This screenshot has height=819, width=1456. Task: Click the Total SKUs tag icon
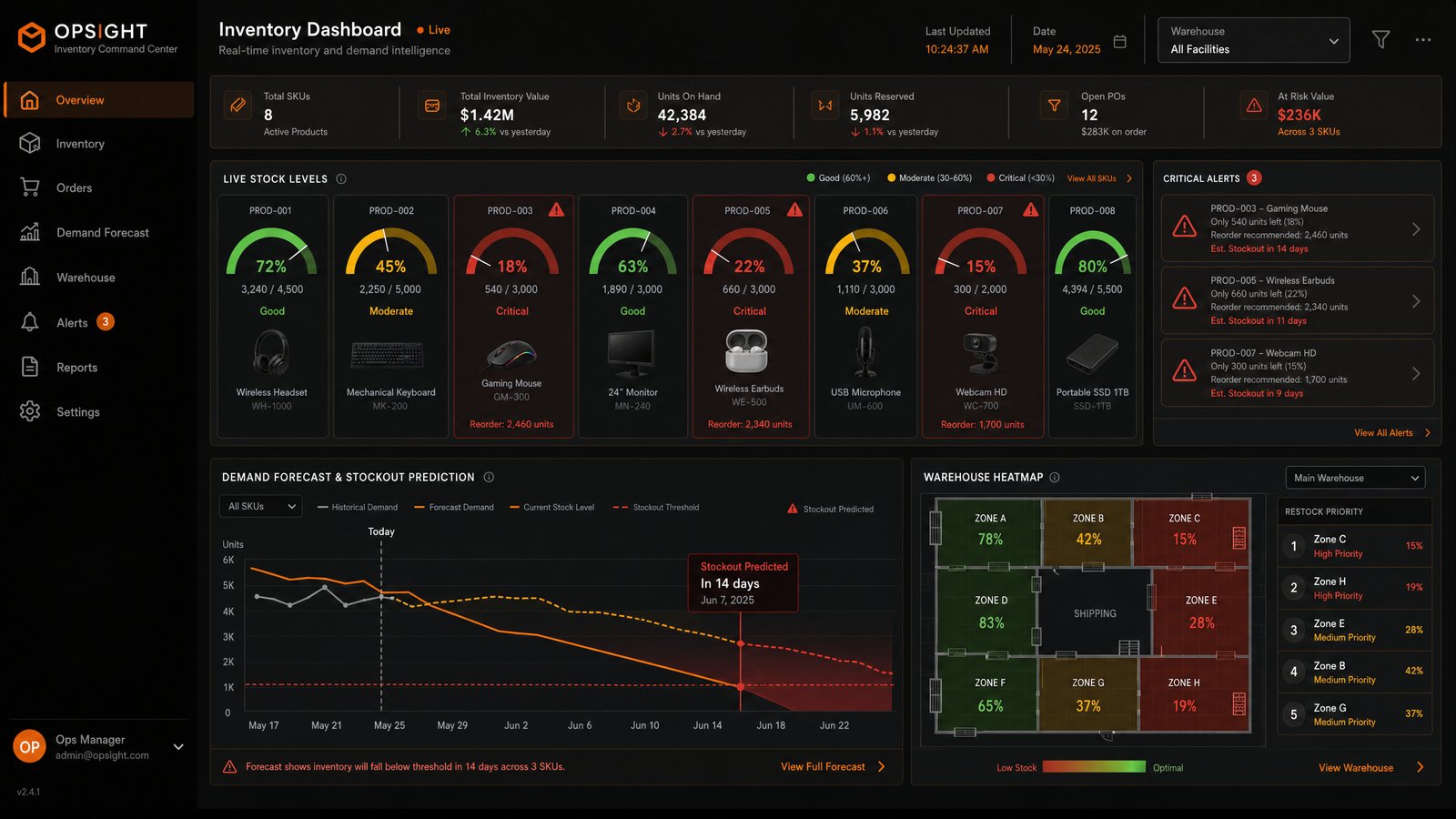click(x=238, y=106)
